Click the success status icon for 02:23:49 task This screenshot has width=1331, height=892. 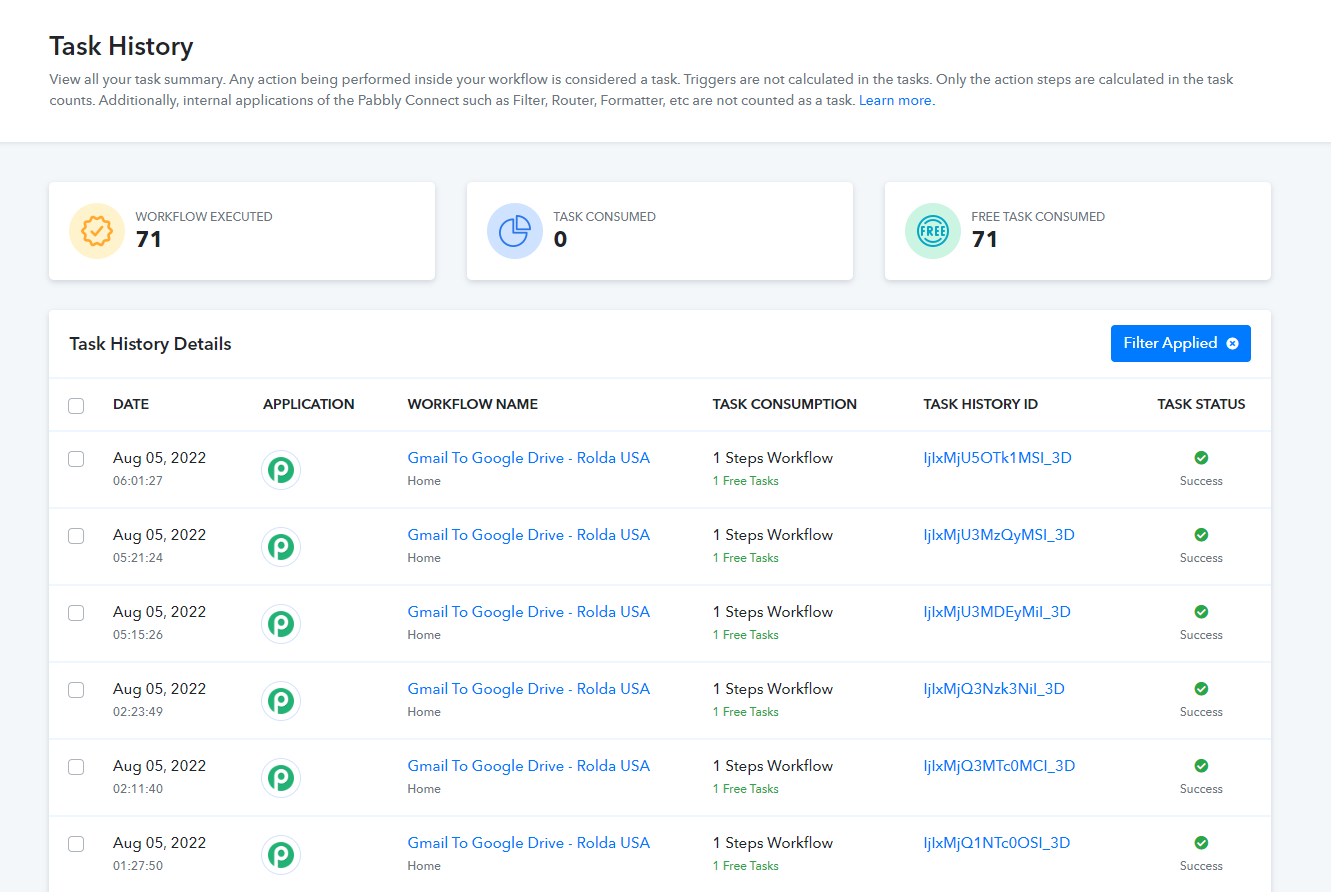point(1201,689)
